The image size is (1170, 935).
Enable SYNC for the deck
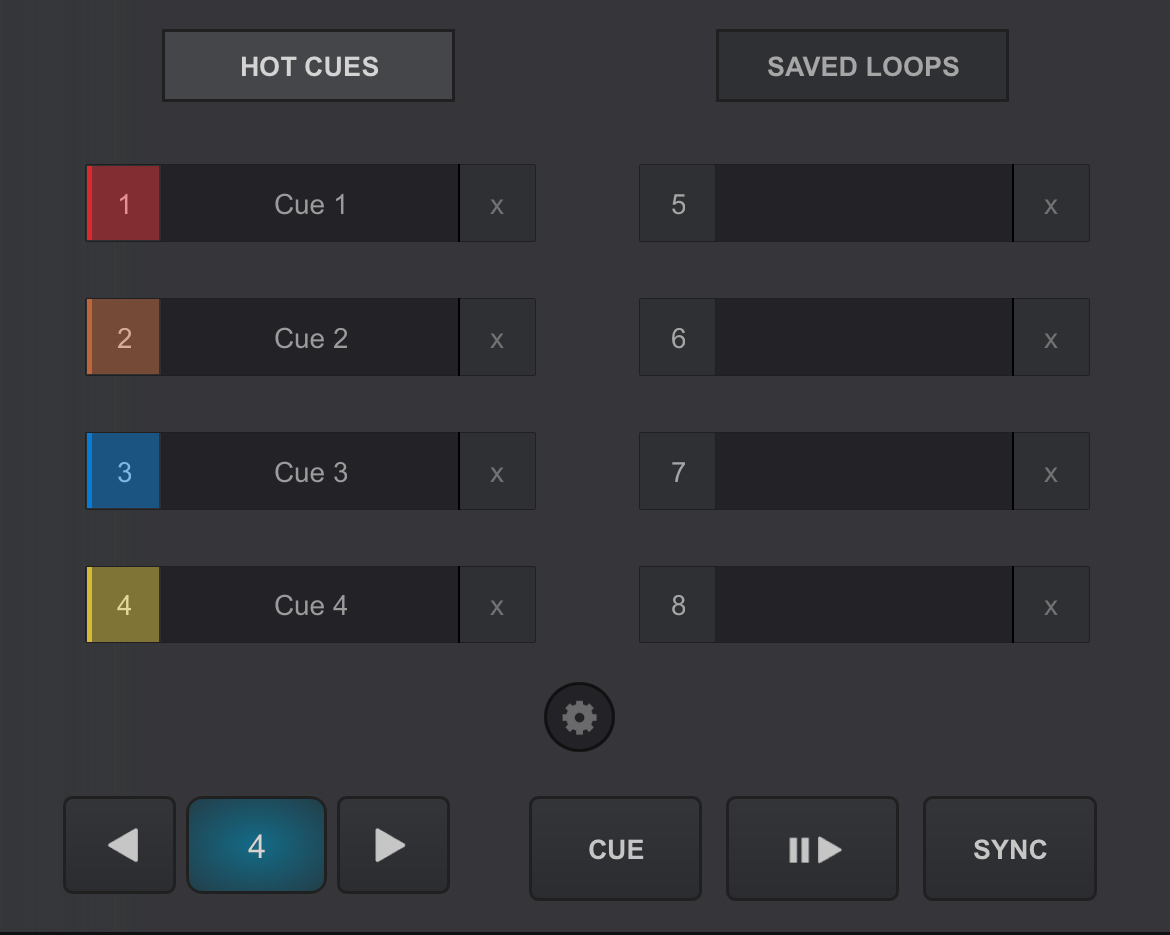tap(1009, 849)
